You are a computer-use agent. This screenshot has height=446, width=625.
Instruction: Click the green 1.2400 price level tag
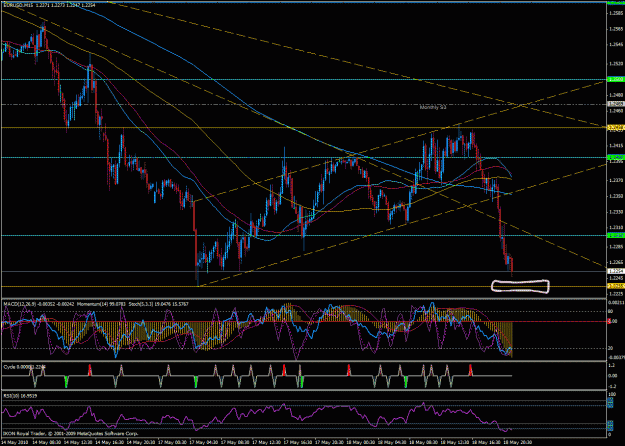615,157
